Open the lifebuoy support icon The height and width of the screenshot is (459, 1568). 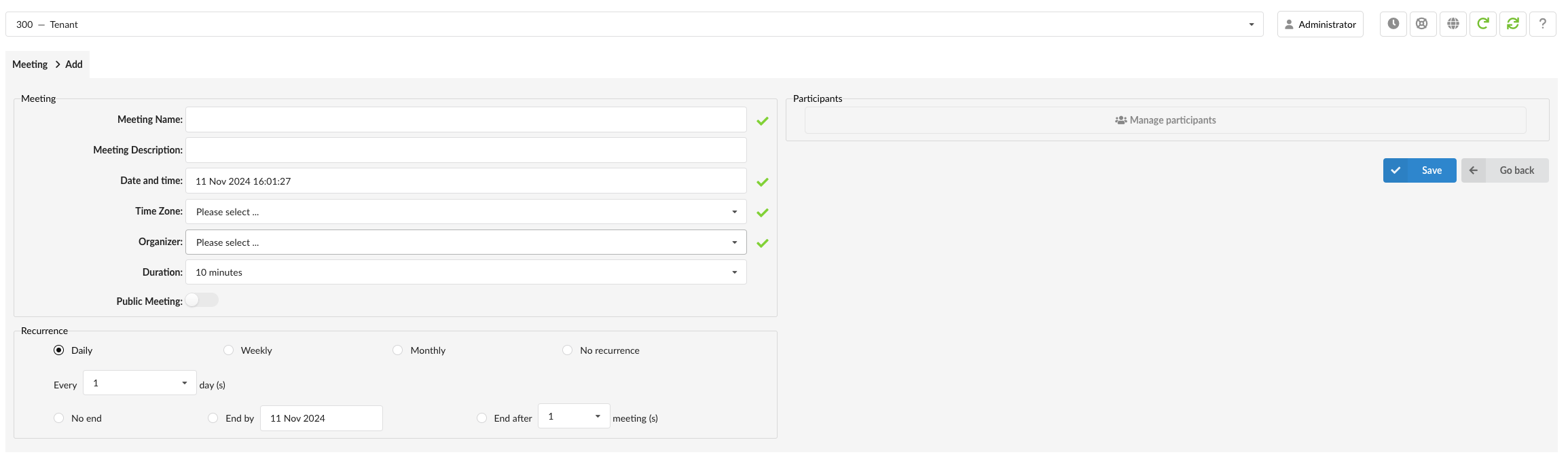click(1422, 24)
